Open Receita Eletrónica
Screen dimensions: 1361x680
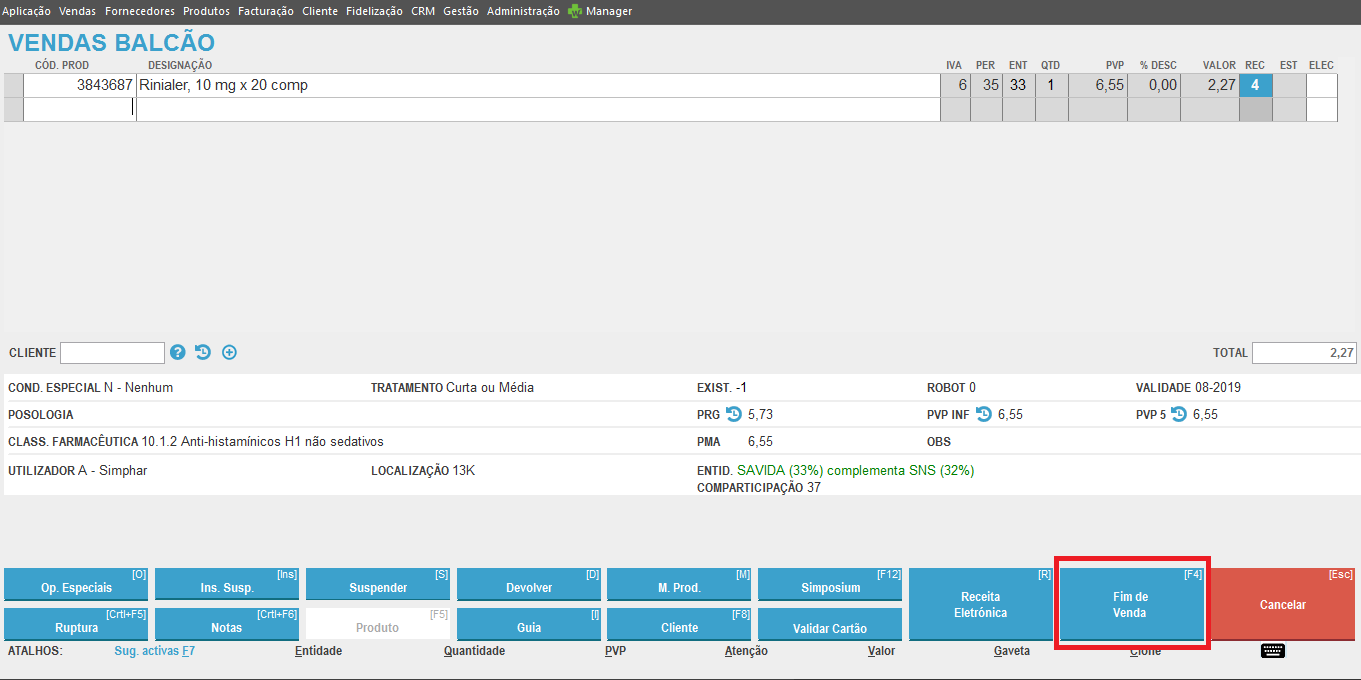980,604
